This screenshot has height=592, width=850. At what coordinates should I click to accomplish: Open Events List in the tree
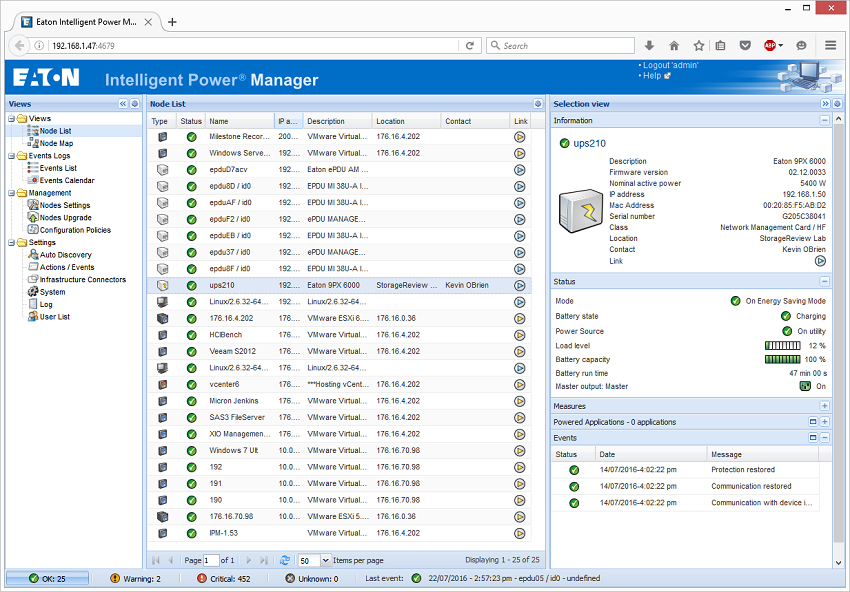[58, 168]
